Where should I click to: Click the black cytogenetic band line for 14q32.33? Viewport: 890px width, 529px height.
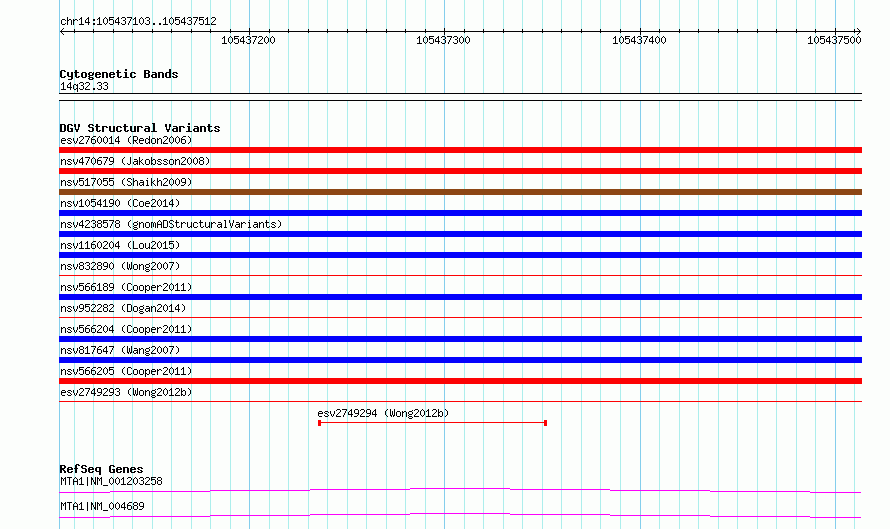[460, 97]
